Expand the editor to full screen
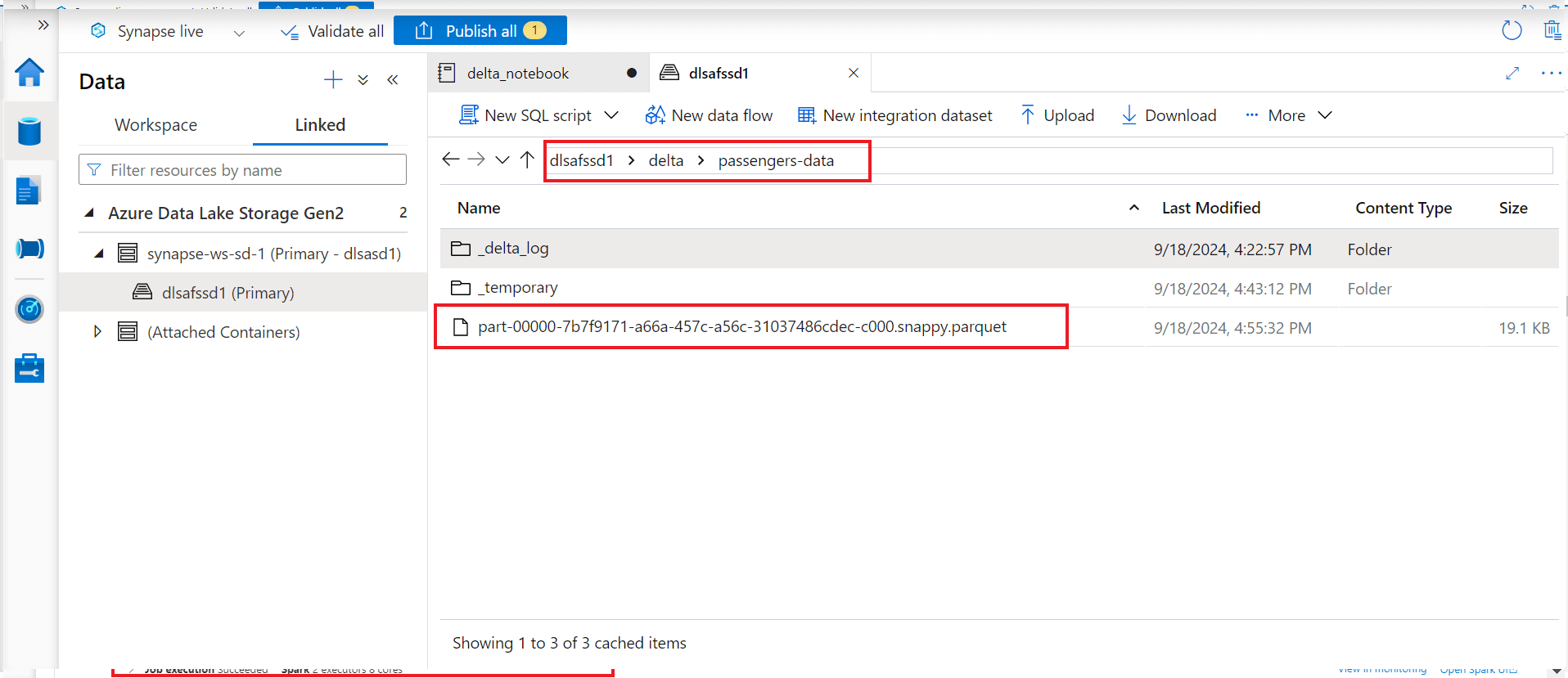This screenshot has width=1568, height=678. click(x=1512, y=73)
